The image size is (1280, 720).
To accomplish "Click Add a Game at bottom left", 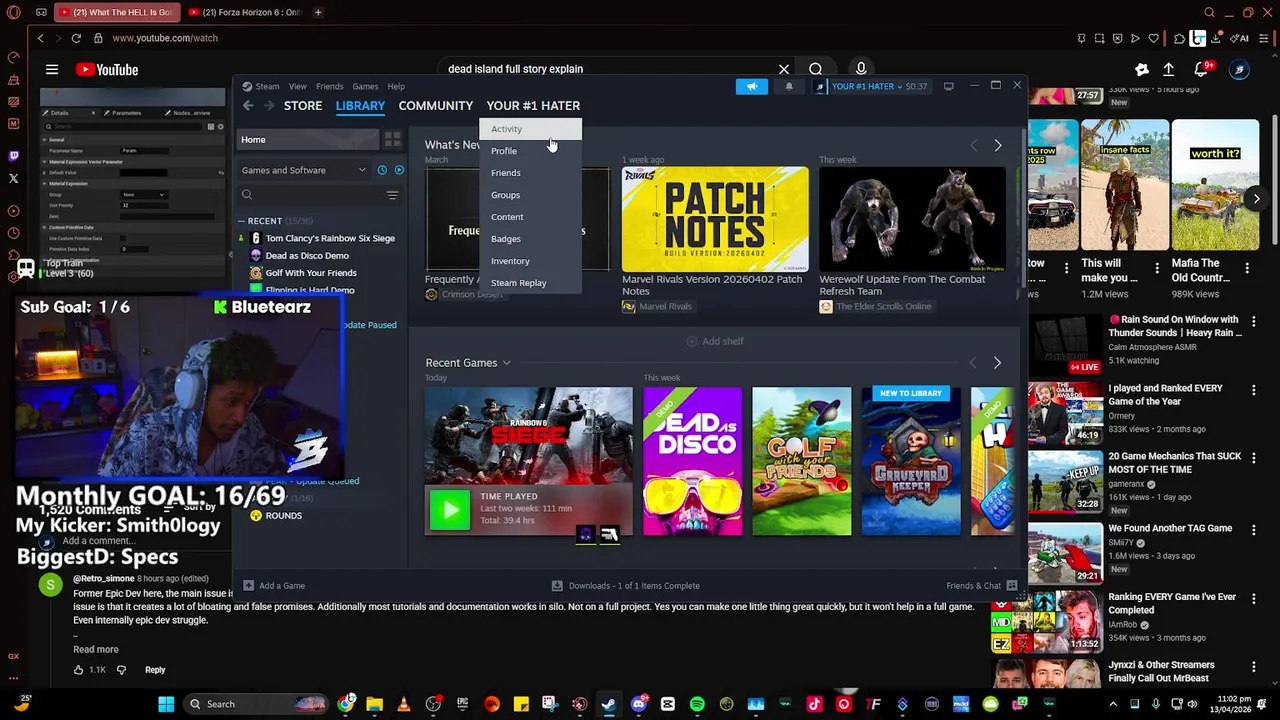I will pyautogui.click(x=273, y=586).
